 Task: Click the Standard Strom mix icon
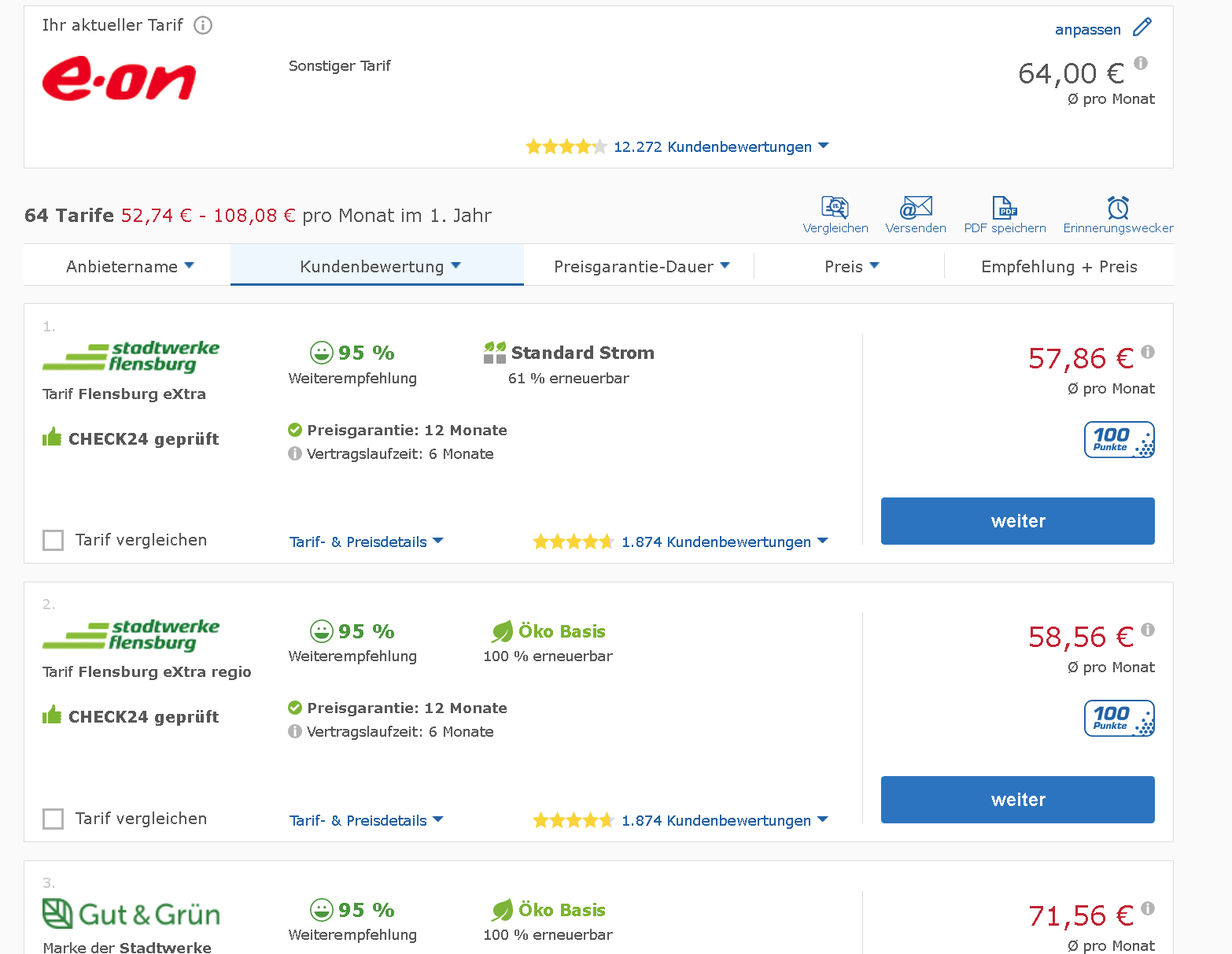(x=495, y=353)
